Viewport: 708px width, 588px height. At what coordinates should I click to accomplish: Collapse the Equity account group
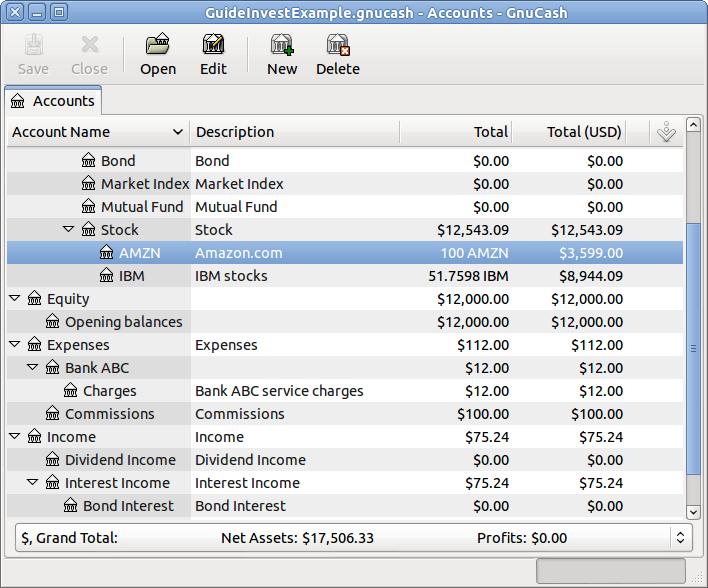(15, 299)
